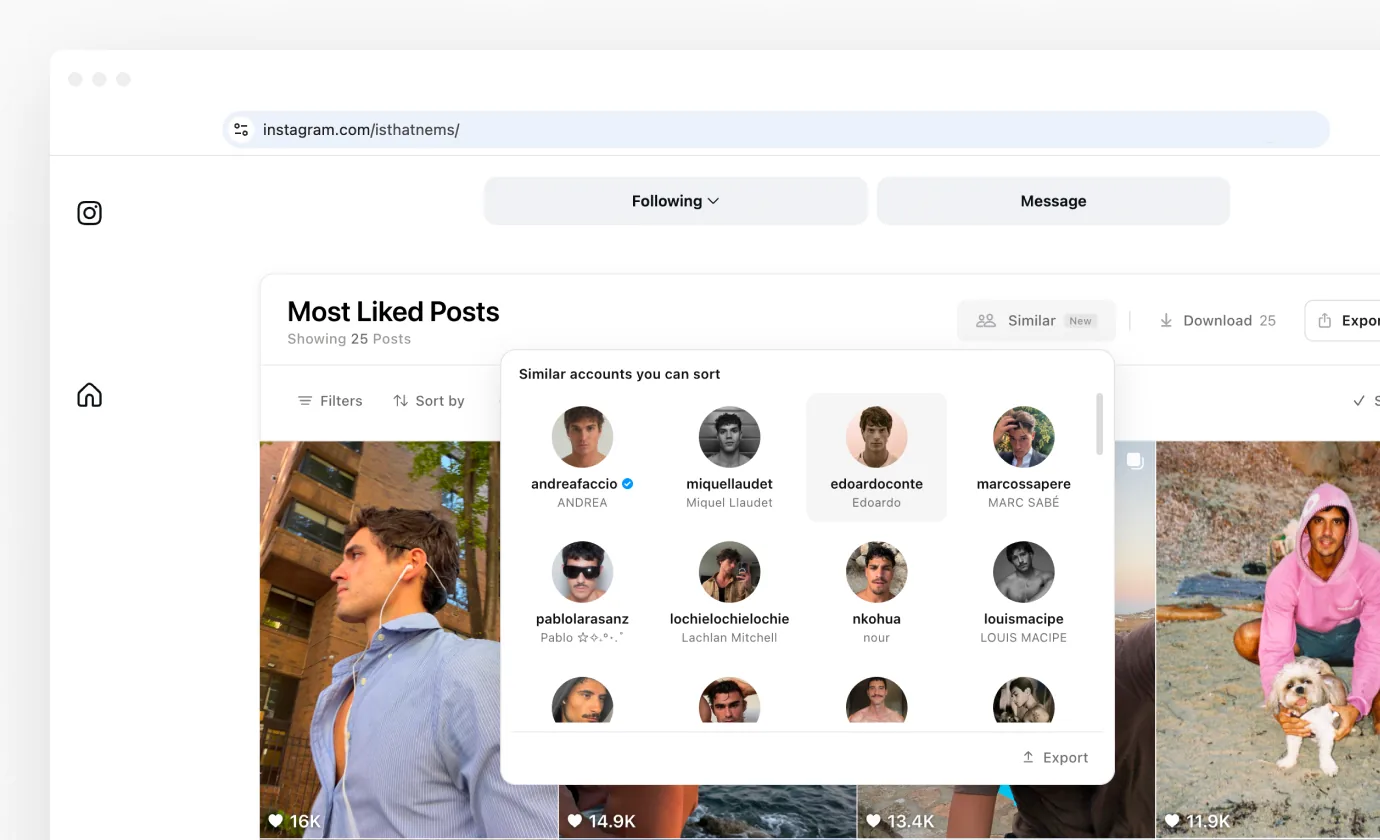1380x840 pixels.
Task: Open marcossapere profile avatar
Action: pyautogui.click(x=1023, y=437)
